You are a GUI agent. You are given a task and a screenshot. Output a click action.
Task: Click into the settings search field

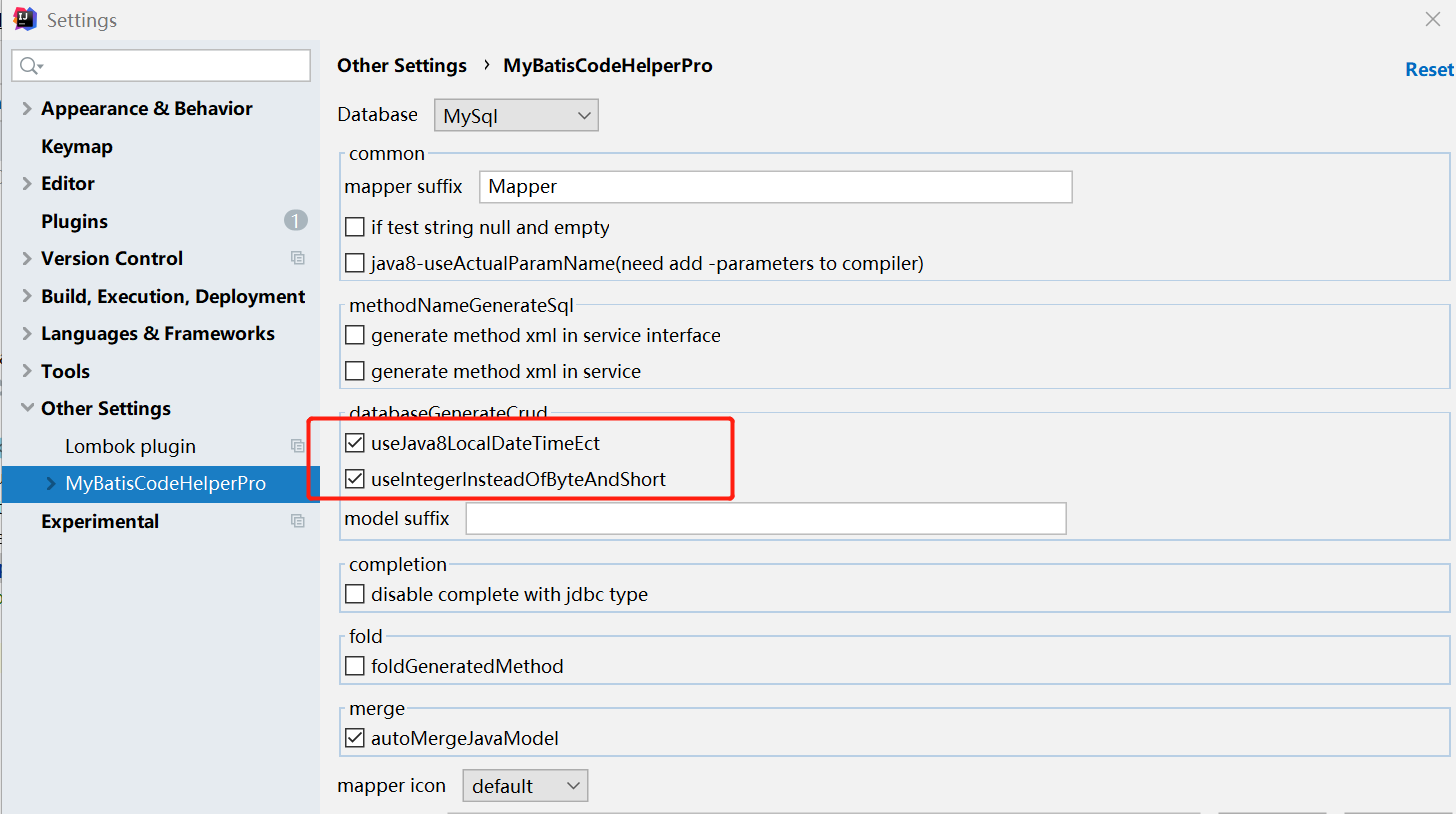pyautogui.click(x=161, y=66)
